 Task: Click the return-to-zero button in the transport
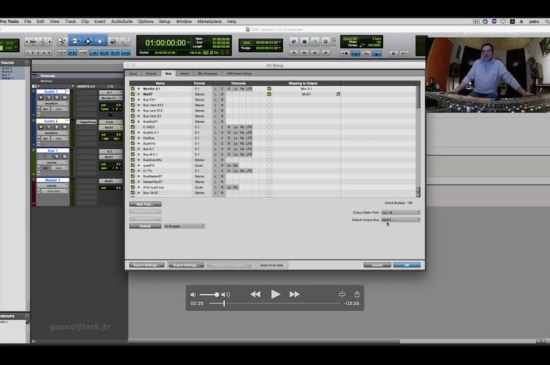point(294,53)
